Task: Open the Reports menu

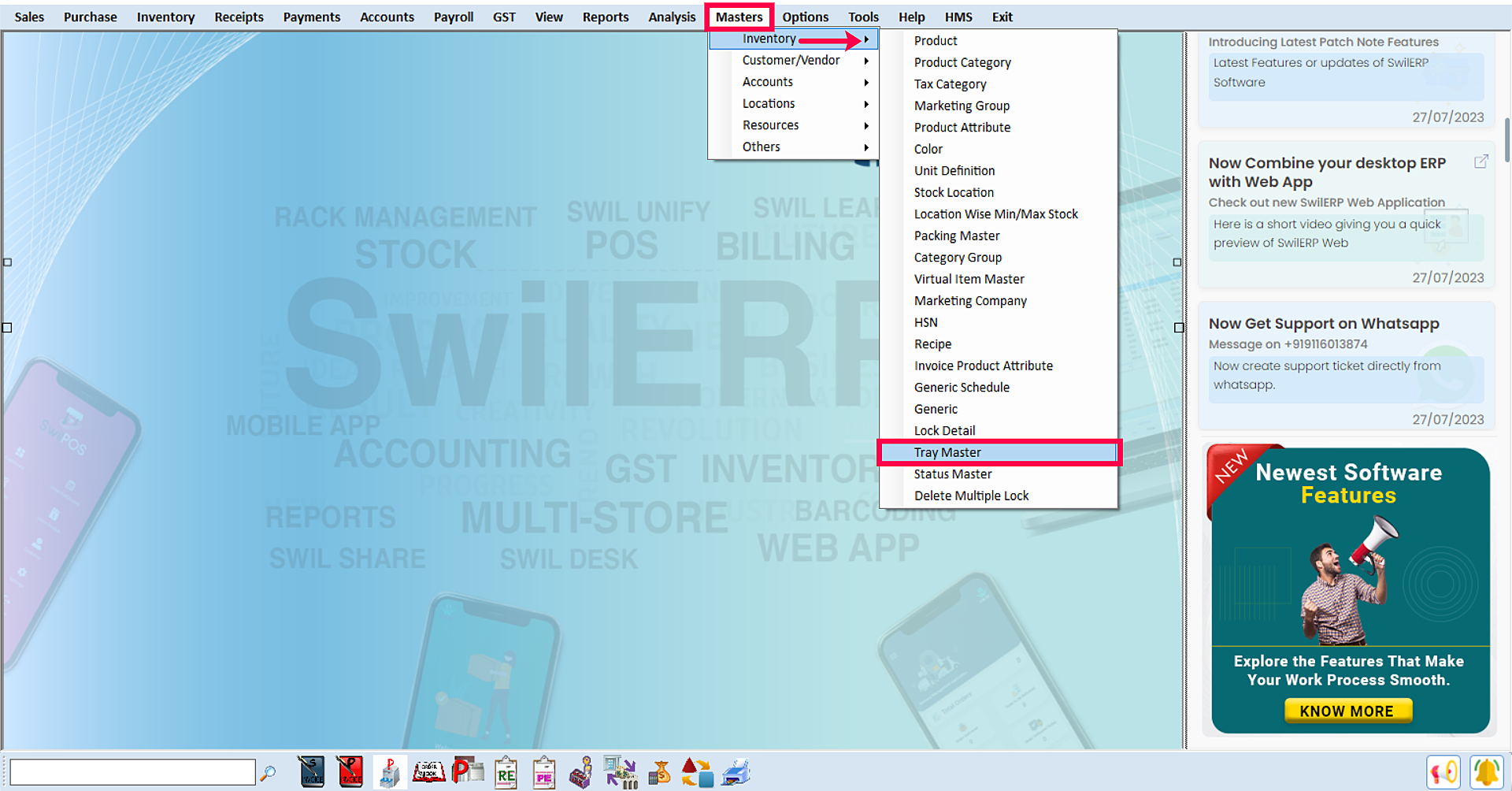Action: click(606, 17)
